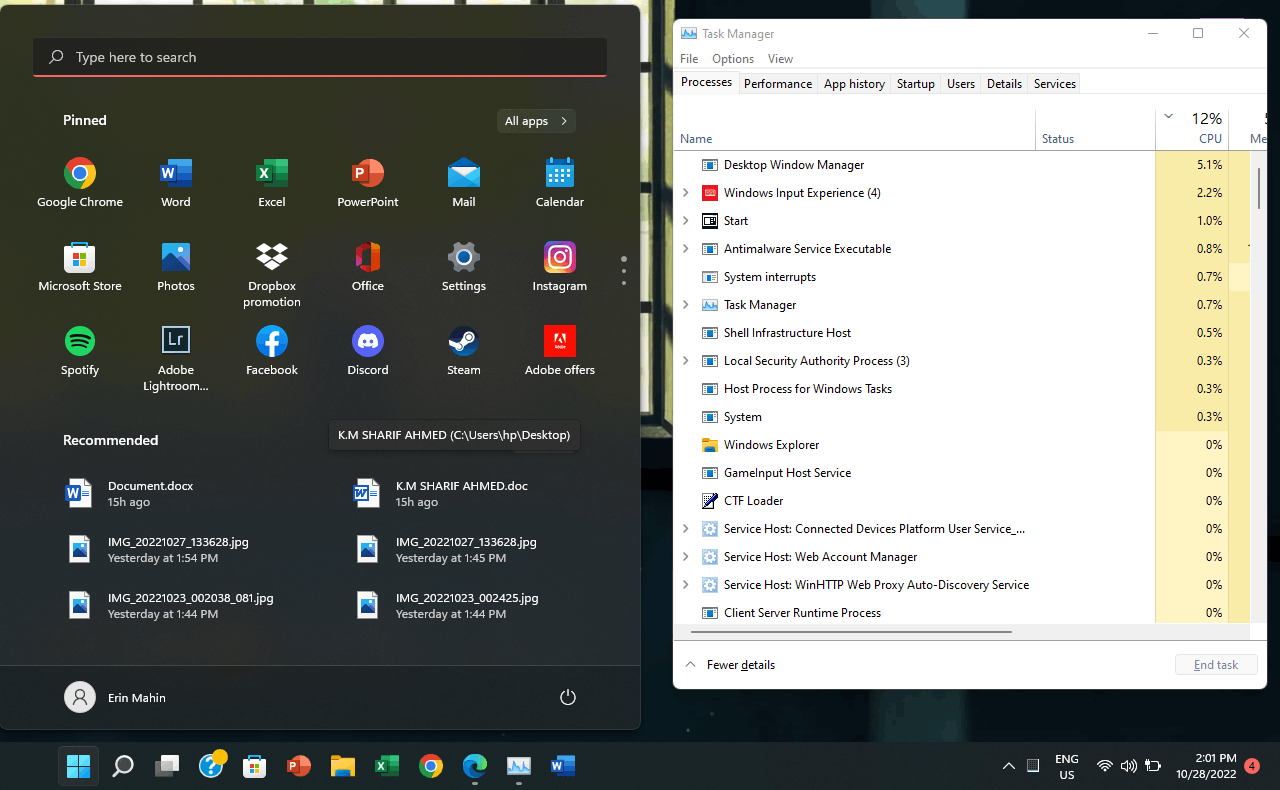The image size is (1280, 790).
Task: Show All apps list
Action: pyautogui.click(x=536, y=121)
